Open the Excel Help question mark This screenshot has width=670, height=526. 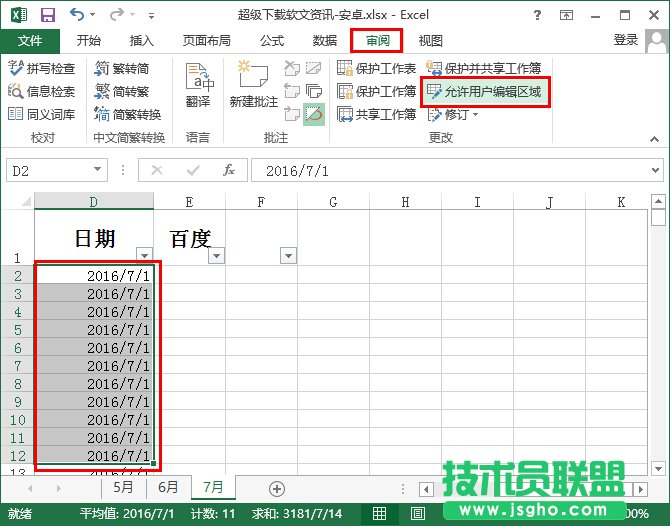point(537,16)
